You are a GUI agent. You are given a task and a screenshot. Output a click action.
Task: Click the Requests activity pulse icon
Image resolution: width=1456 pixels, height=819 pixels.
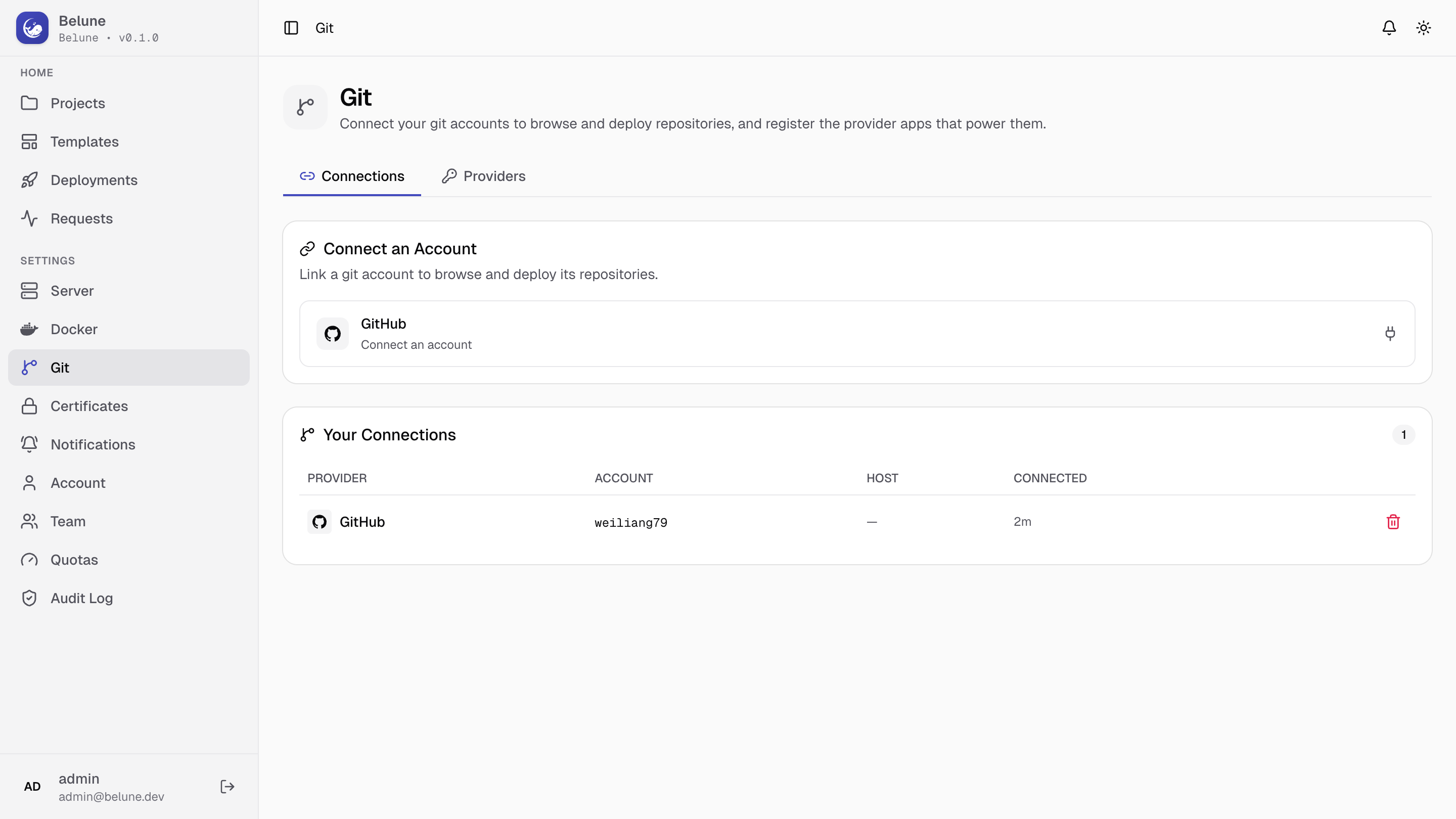pos(29,218)
